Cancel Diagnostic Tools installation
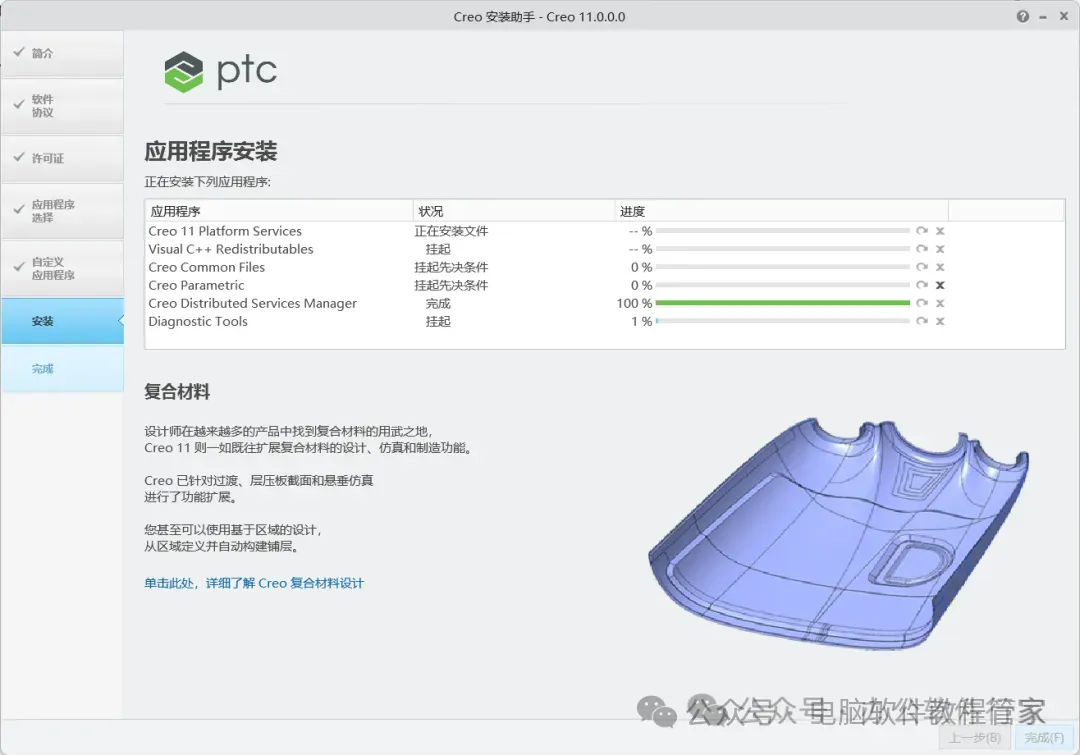 [x=940, y=321]
